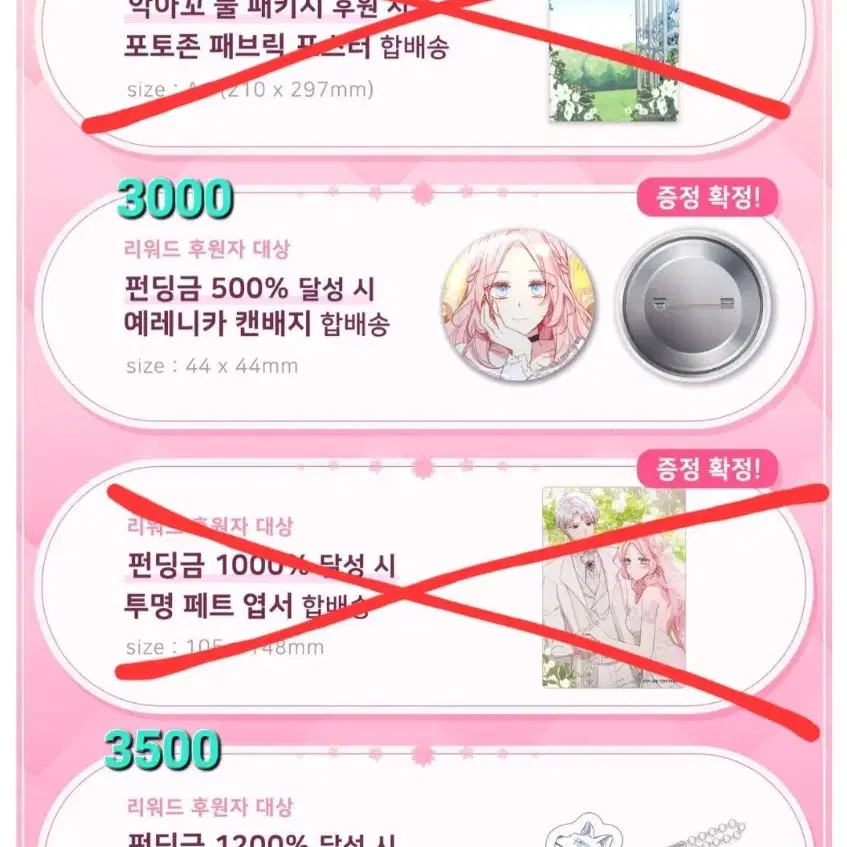Screen dimensions: 847x847
Task: Click the size 44 x 44mm text
Action: click(212, 366)
